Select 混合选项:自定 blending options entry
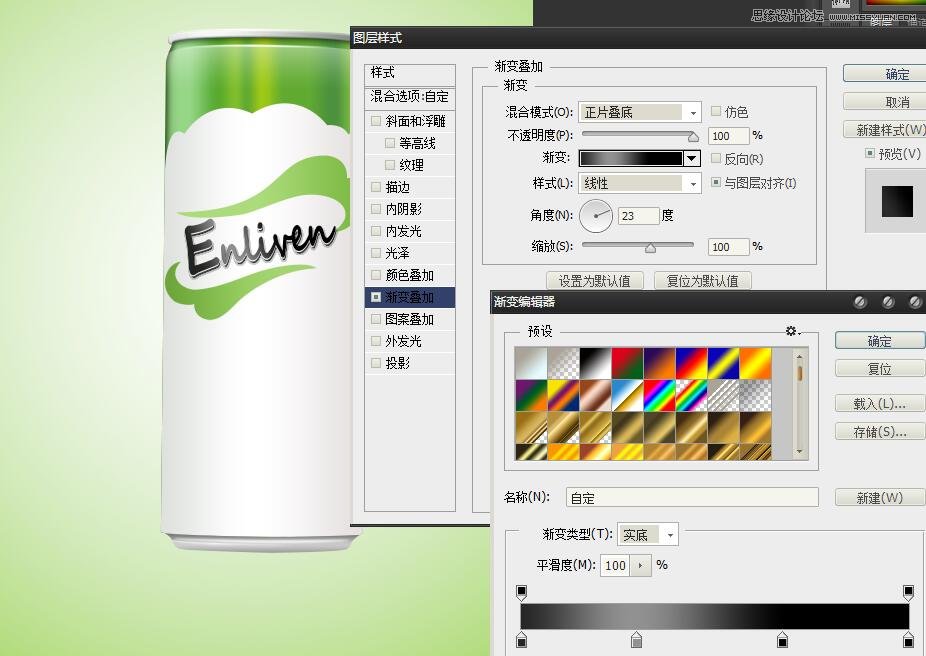Screen dimensions: 926x656 tap(409, 97)
